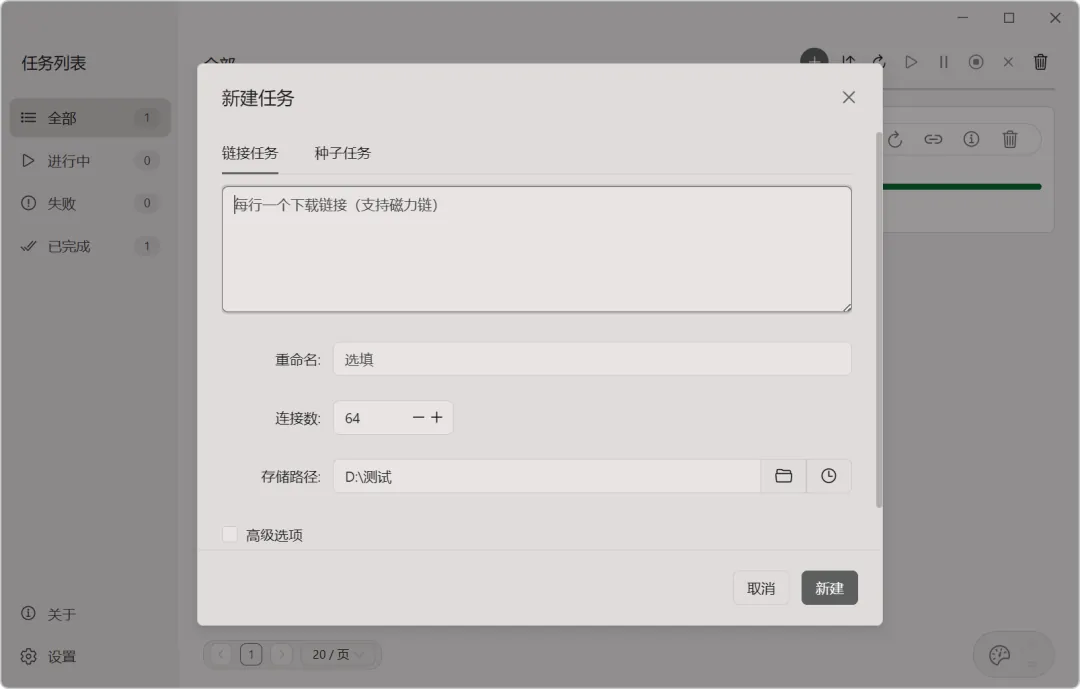Click the add task plus button in the toolbar
1080x689 pixels.
click(x=814, y=58)
